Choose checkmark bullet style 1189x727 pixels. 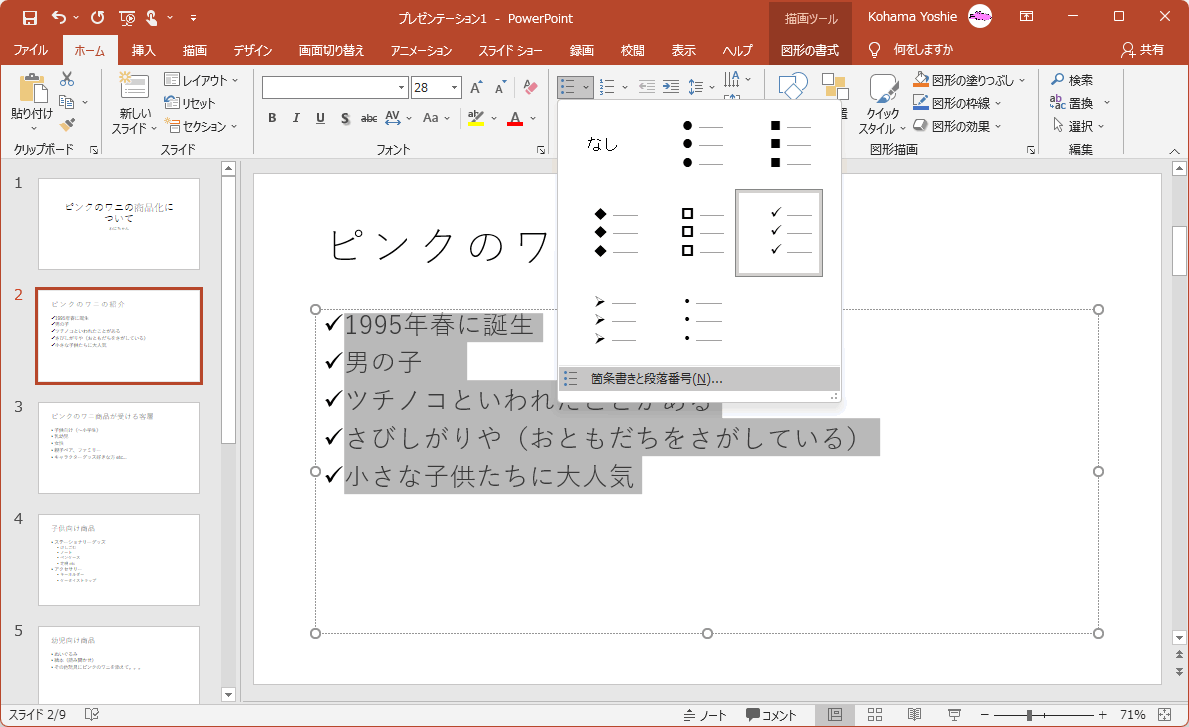click(779, 233)
